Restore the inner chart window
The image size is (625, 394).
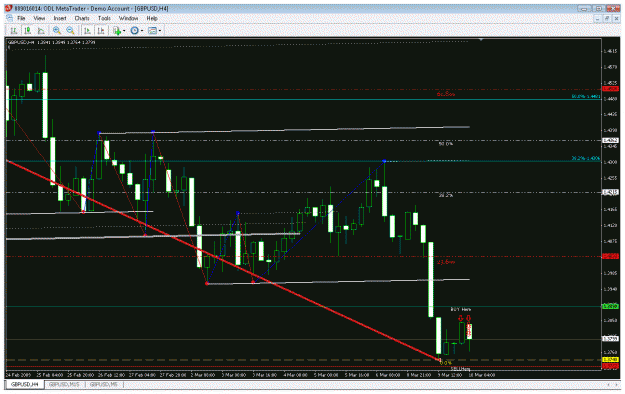point(607,18)
